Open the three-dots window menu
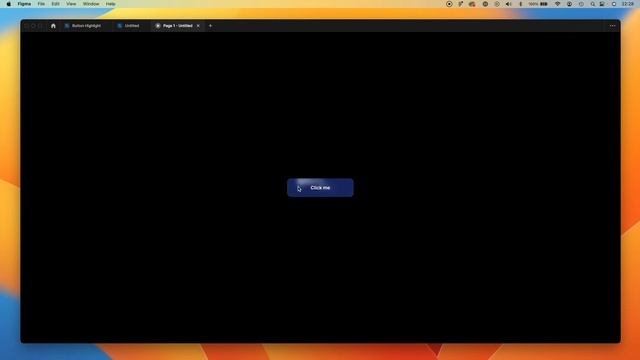This screenshot has width=640, height=360. click(612, 26)
